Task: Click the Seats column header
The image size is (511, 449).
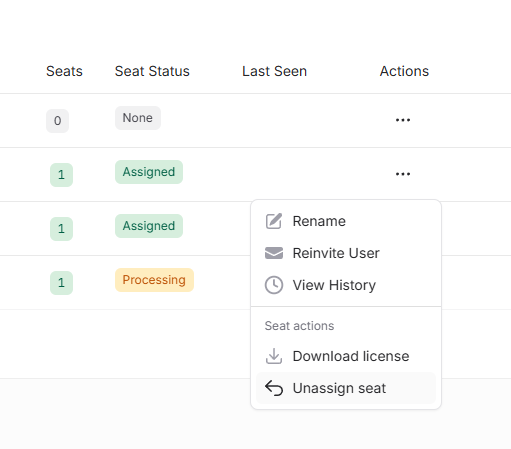Action: [x=64, y=71]
